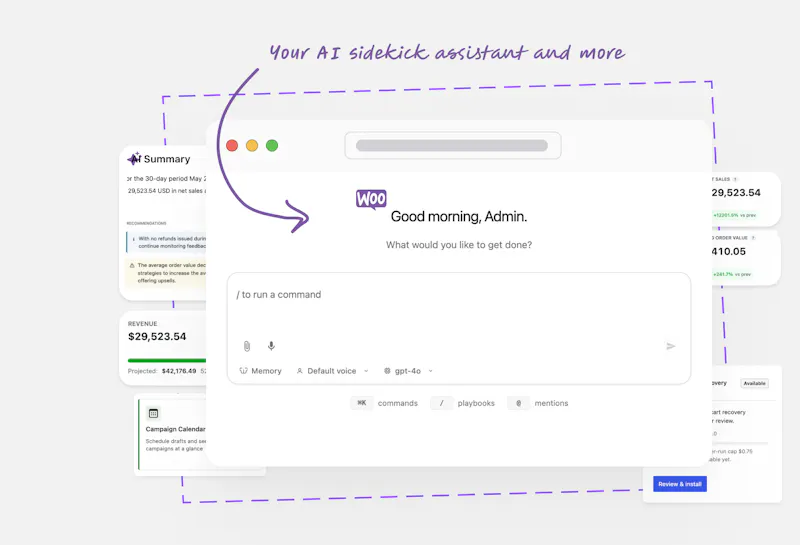
Task: Click the mentions hint label
Action: point(552,403)
